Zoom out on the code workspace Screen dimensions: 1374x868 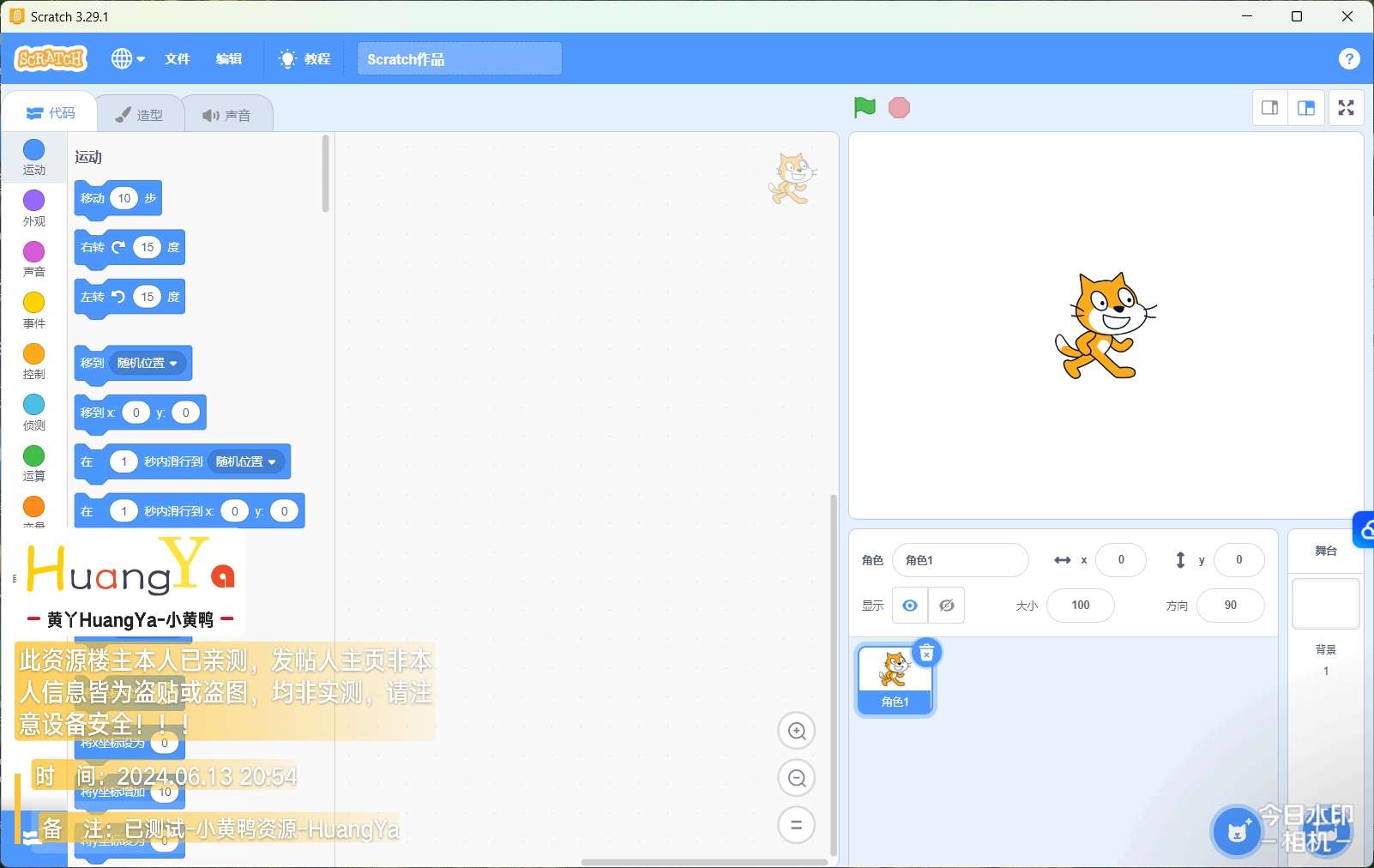click(x=797, y=778)
